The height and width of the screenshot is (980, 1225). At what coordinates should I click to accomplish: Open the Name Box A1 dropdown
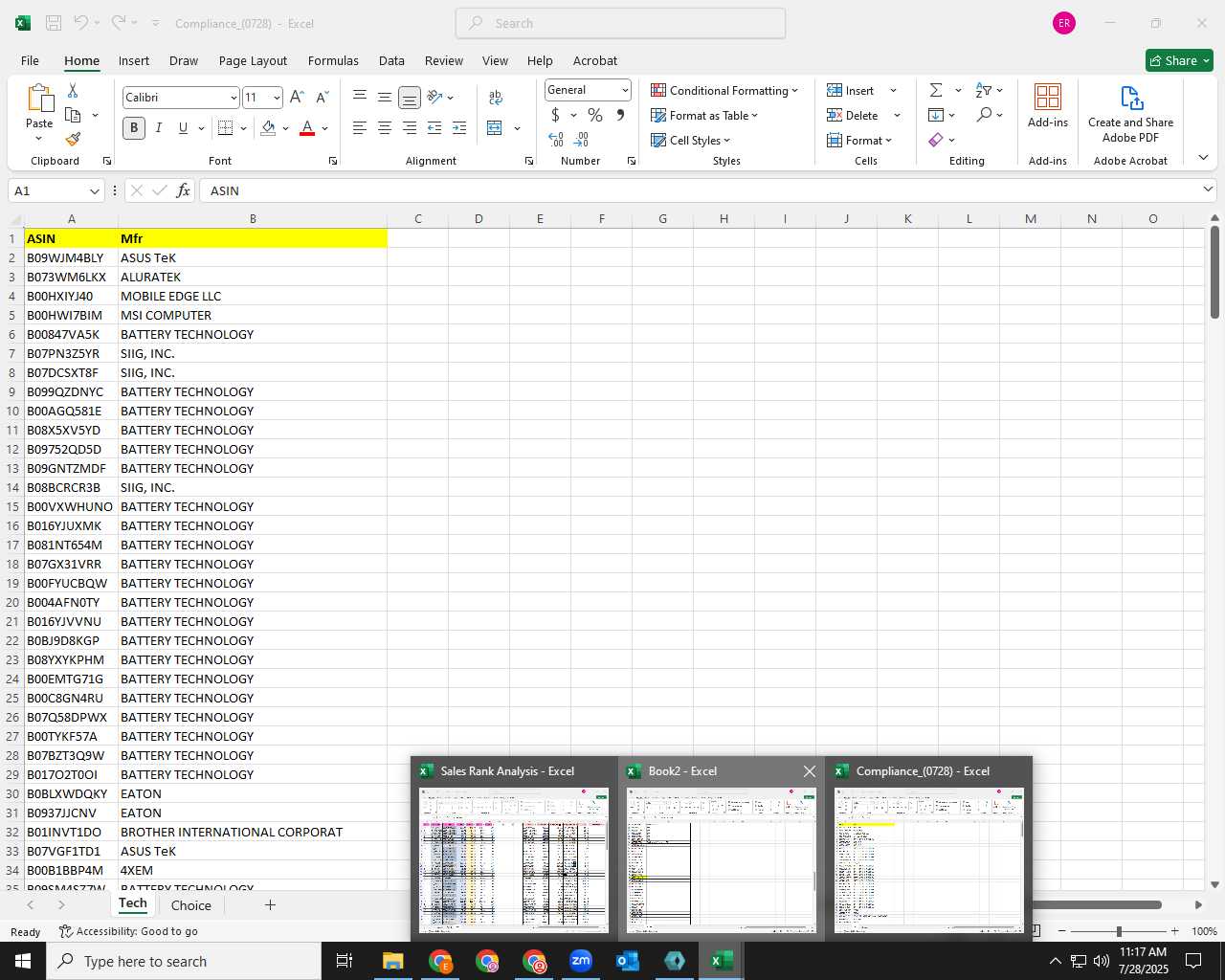pos(95,191)
